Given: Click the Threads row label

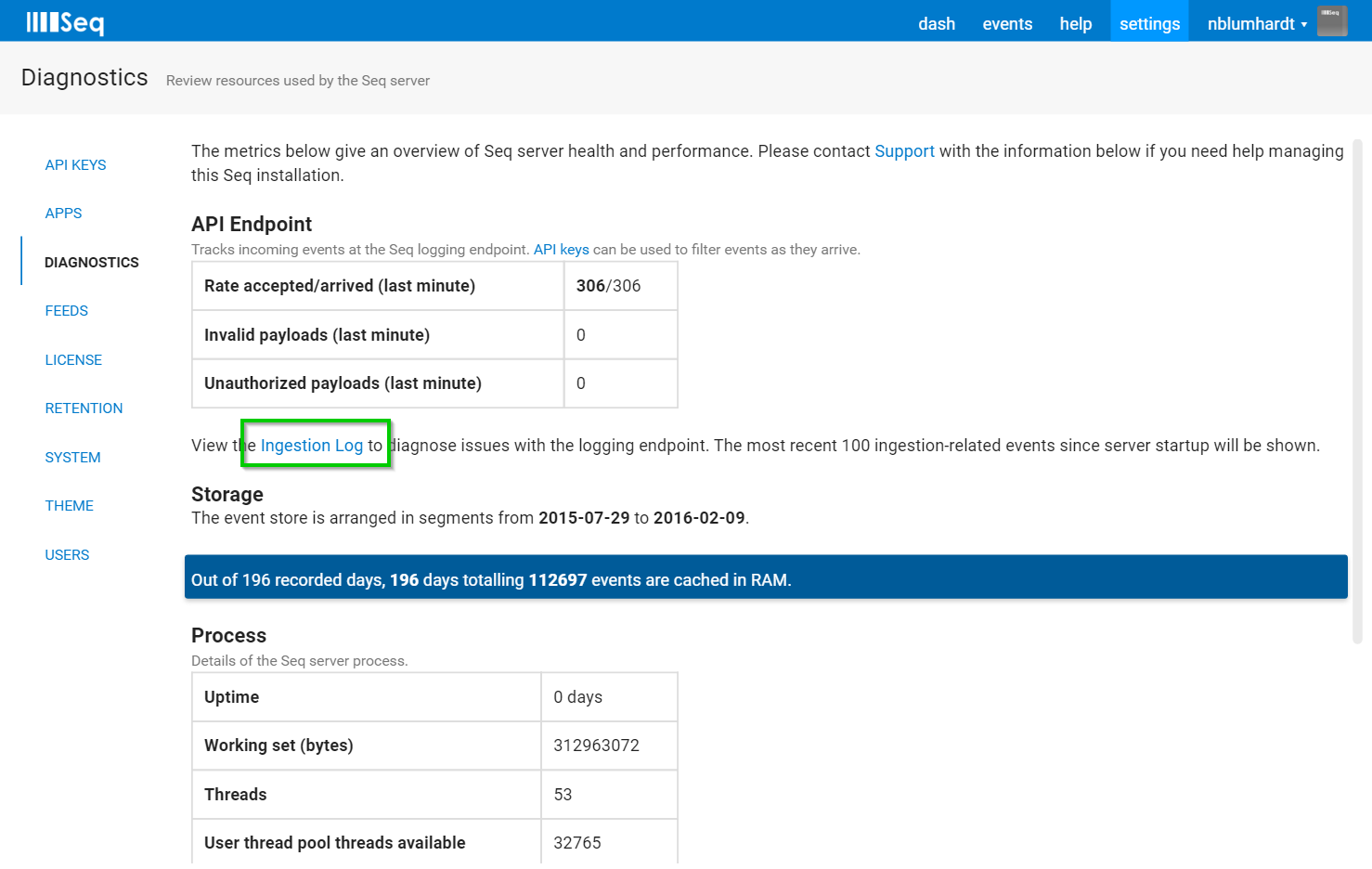Looking at the screenshot, I should point(235,795).
